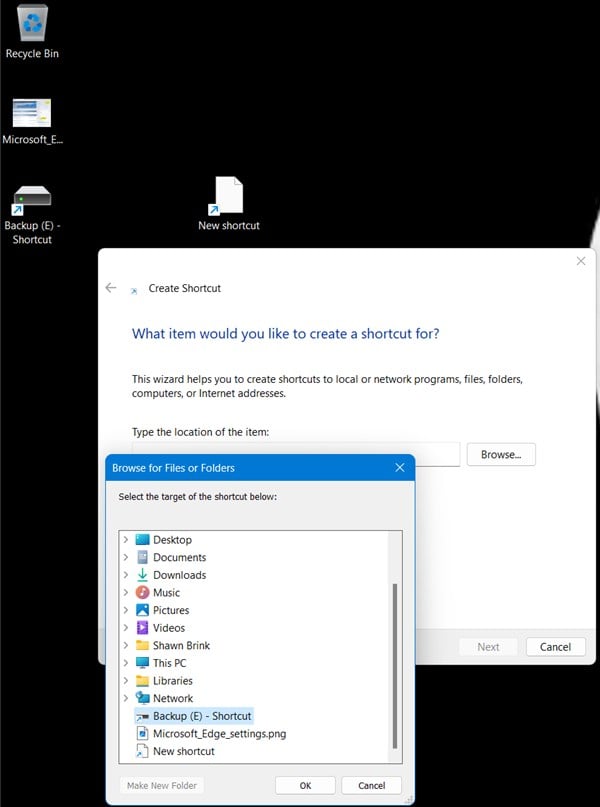Close the Create Shortcut wizard window

pyautogui.click(x=581, y=261)
